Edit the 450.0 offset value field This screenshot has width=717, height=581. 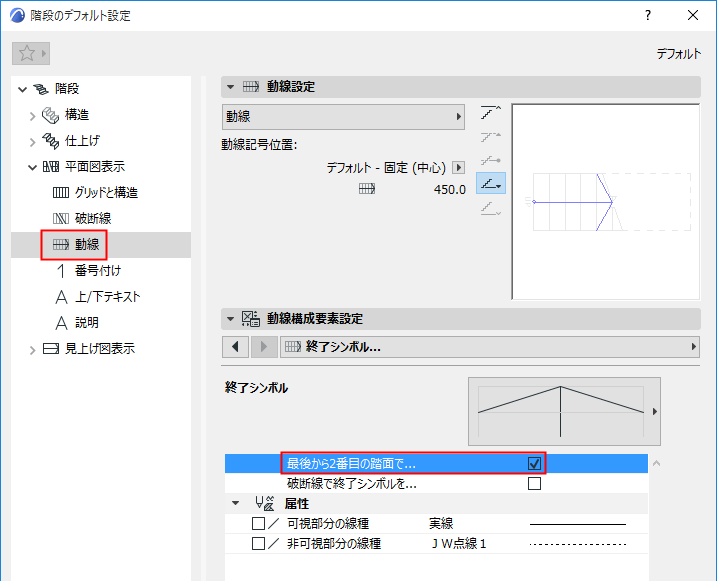[449, 189]
